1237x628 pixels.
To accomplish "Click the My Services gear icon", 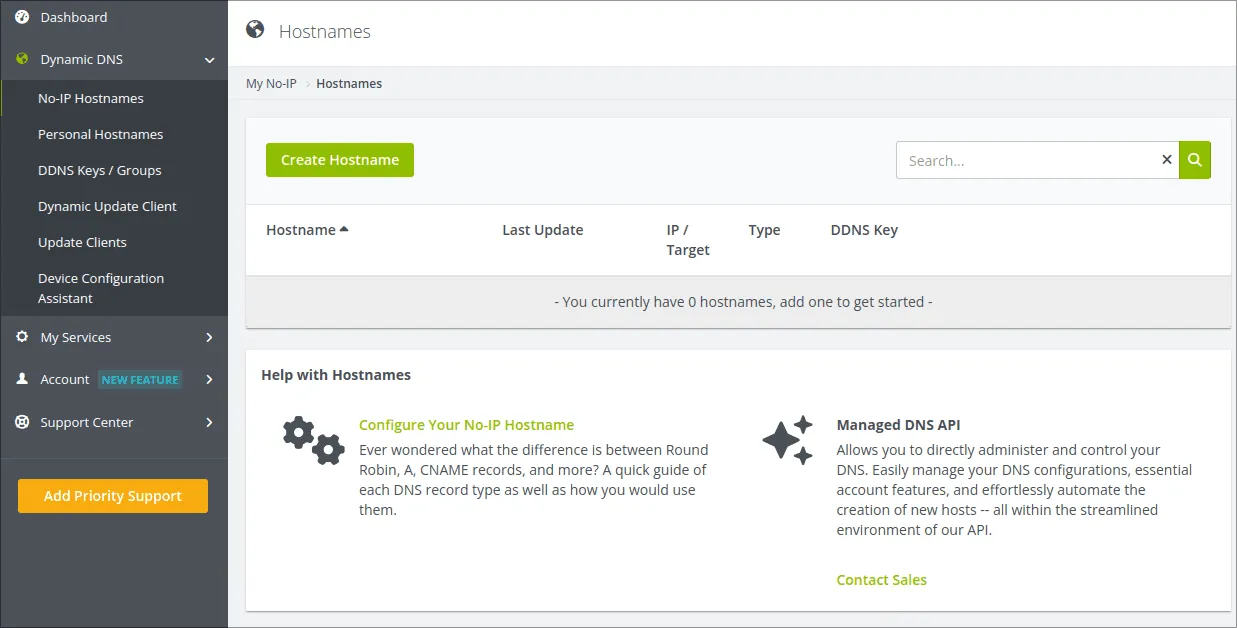I will click(22, 337).
